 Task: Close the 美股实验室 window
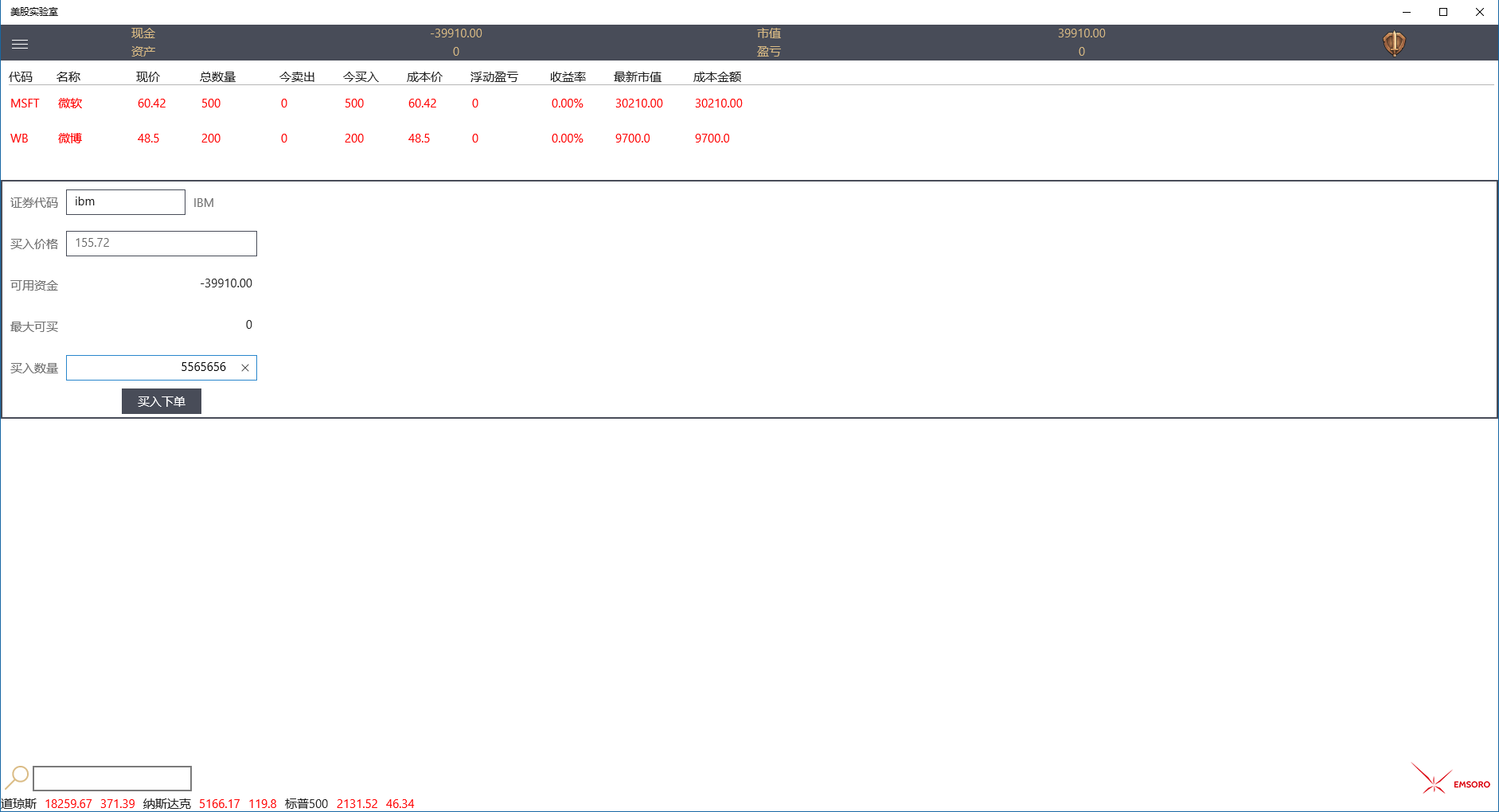click(x=1480, y=12)
